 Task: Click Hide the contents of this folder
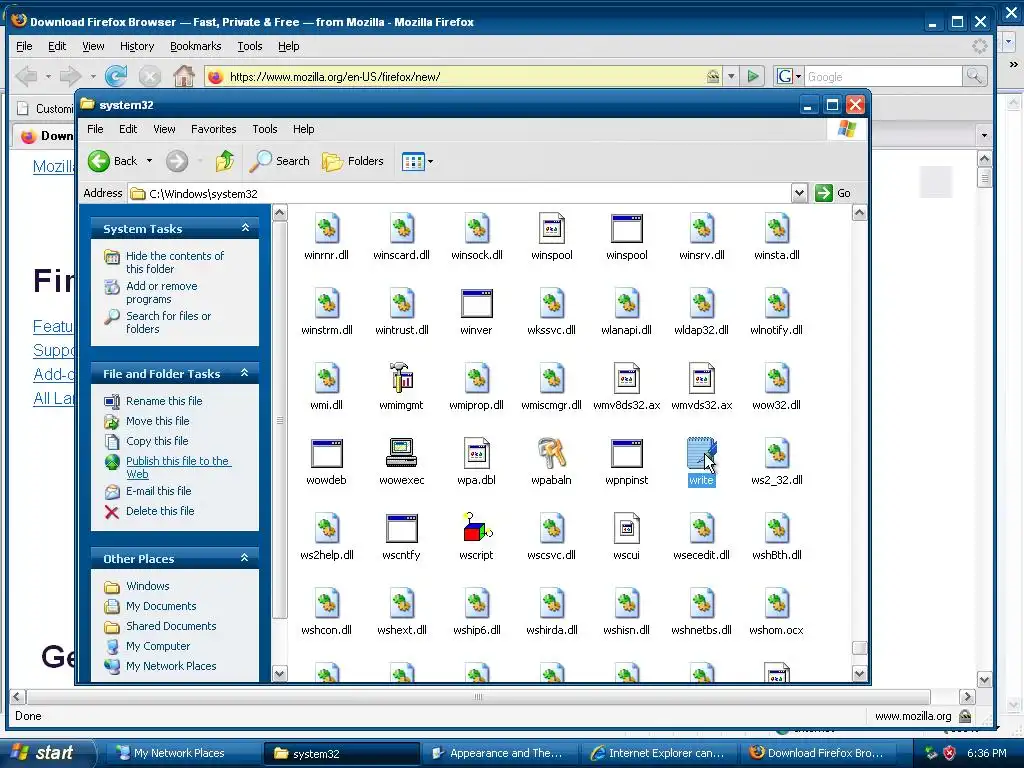[174, 262]
